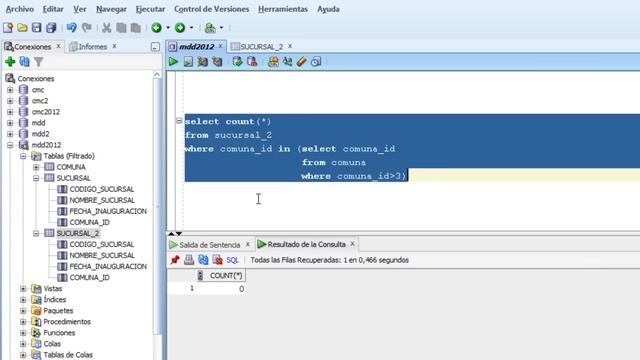This screenshot has height=360, width=640.
Task: Open the Ayuda menu
Action: 328,9
